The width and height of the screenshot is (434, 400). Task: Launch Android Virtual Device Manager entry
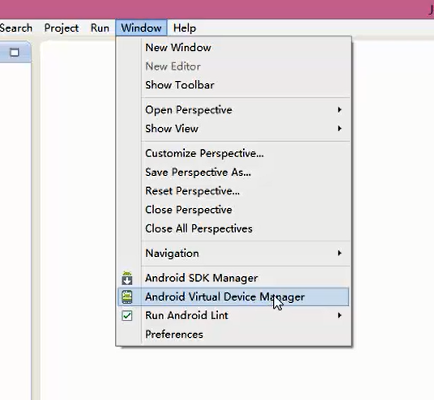pos(233,297)
